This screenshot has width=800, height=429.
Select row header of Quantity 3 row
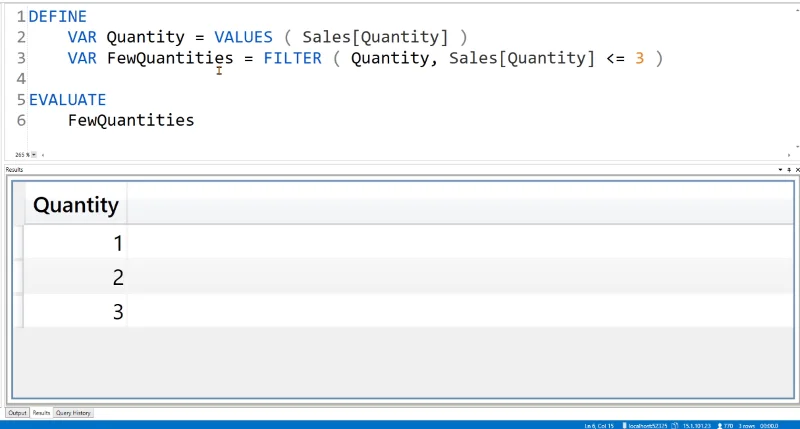18,311
